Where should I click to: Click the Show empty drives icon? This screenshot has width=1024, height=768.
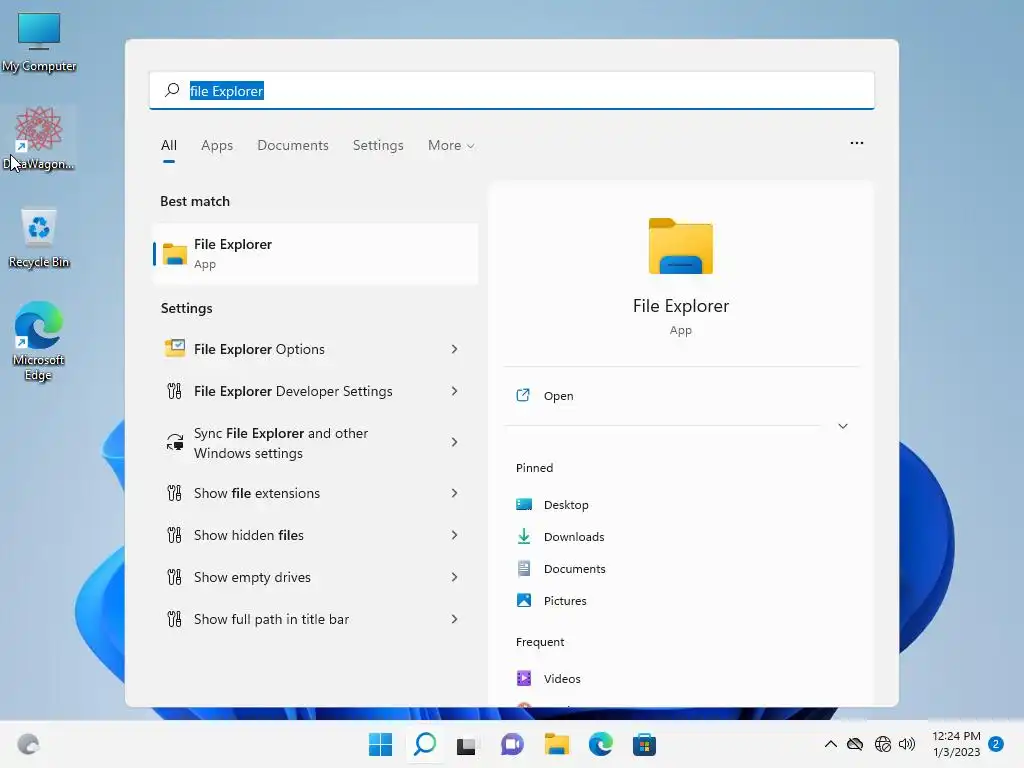[174, 577]
